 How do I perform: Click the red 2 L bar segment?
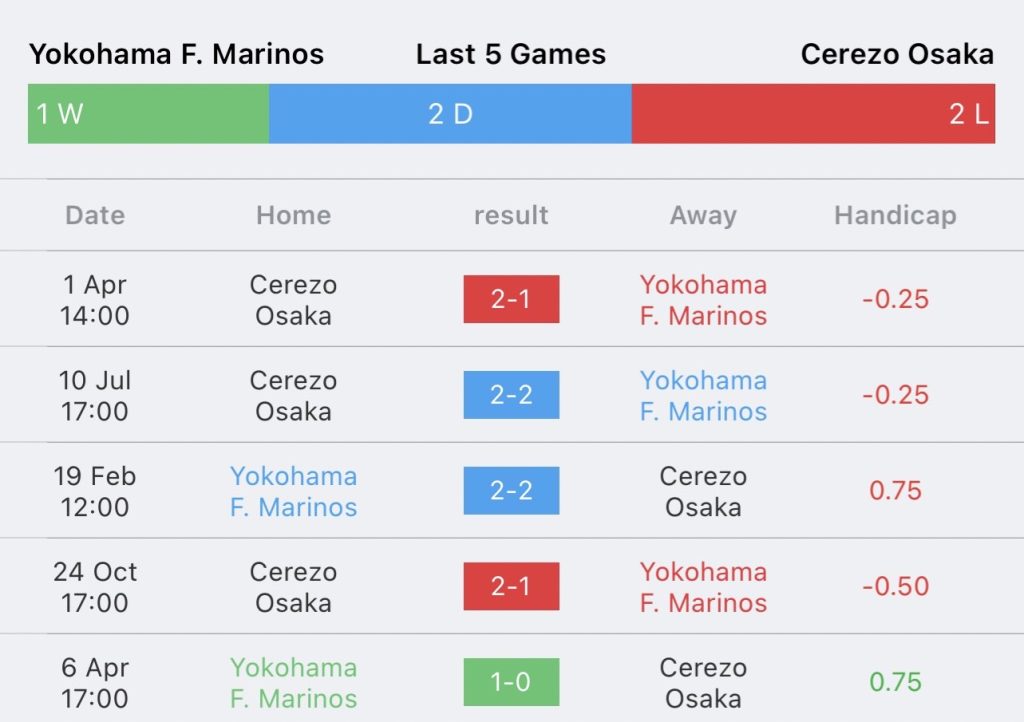coord(813,114)
